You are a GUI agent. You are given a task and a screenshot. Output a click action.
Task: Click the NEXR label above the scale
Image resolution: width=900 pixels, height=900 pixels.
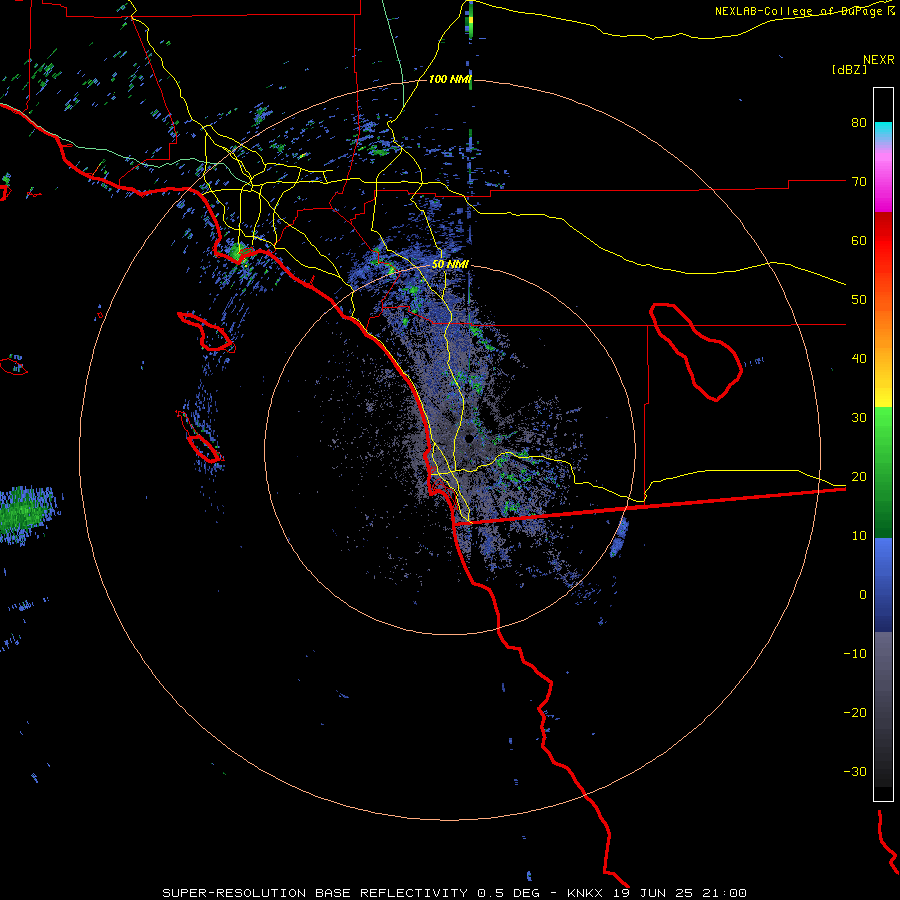click(878, 60)
